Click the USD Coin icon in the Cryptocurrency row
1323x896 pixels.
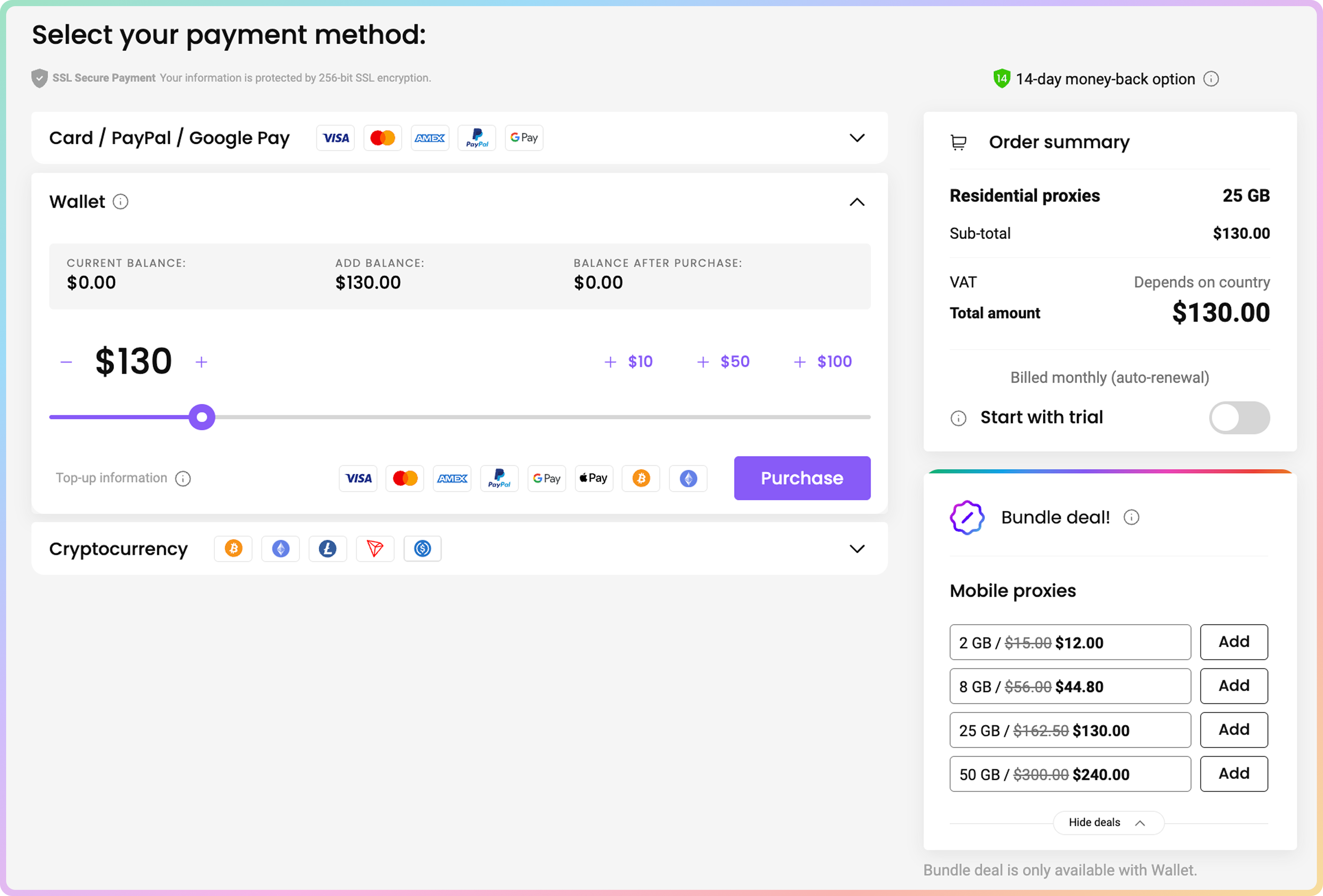tap(422, 549)
